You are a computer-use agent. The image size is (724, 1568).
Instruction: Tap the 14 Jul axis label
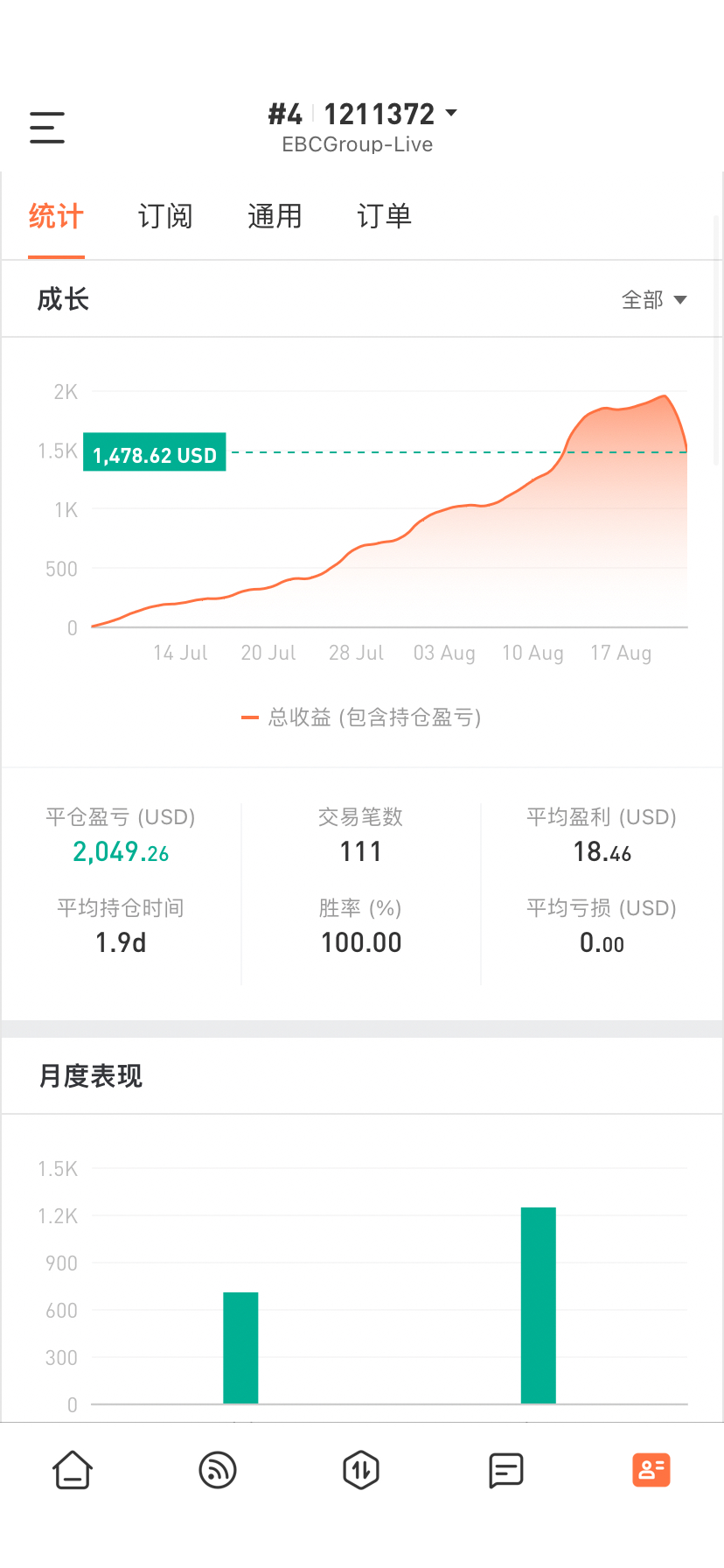(180, 653)
